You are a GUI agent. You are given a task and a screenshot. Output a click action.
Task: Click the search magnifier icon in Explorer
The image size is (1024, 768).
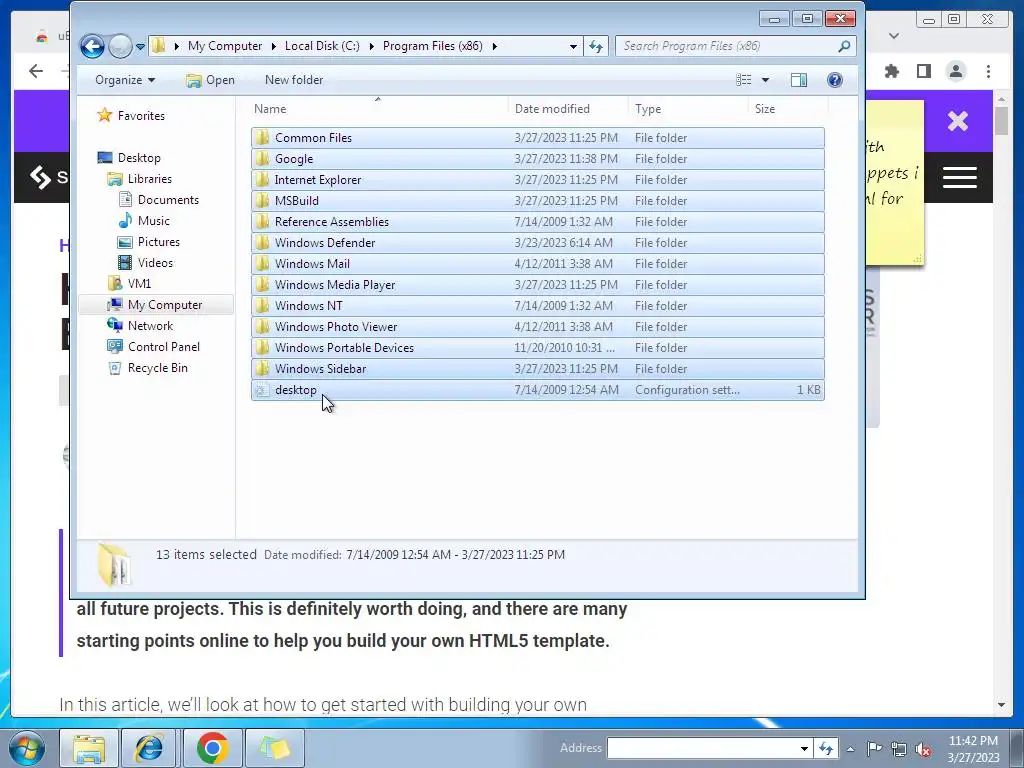coord(844,46)
